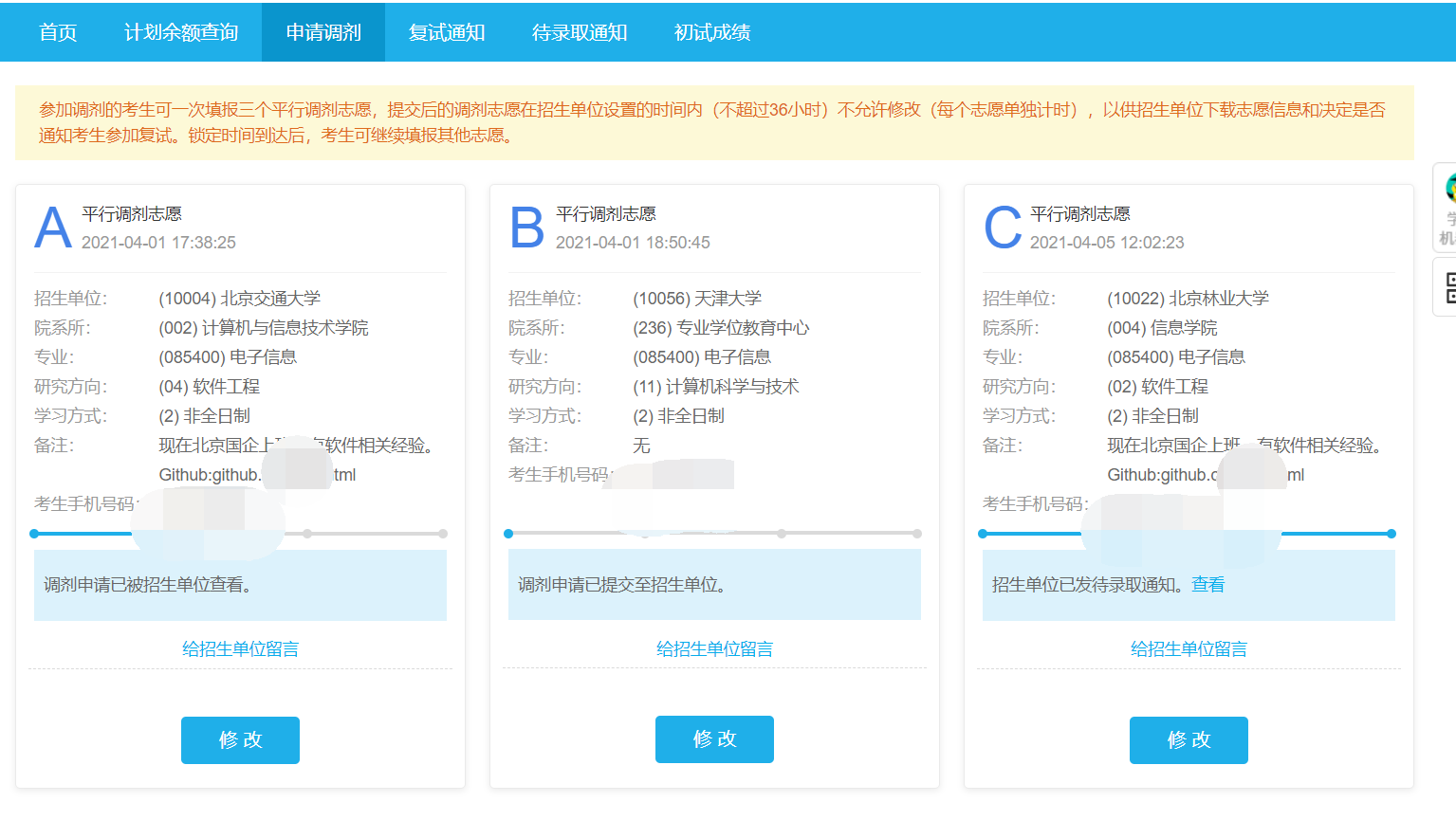The height and width of the screenshot is (820, 1456).
Task: Open 给招生单位留言 link for 北京林业大学
Action: 1189,649
